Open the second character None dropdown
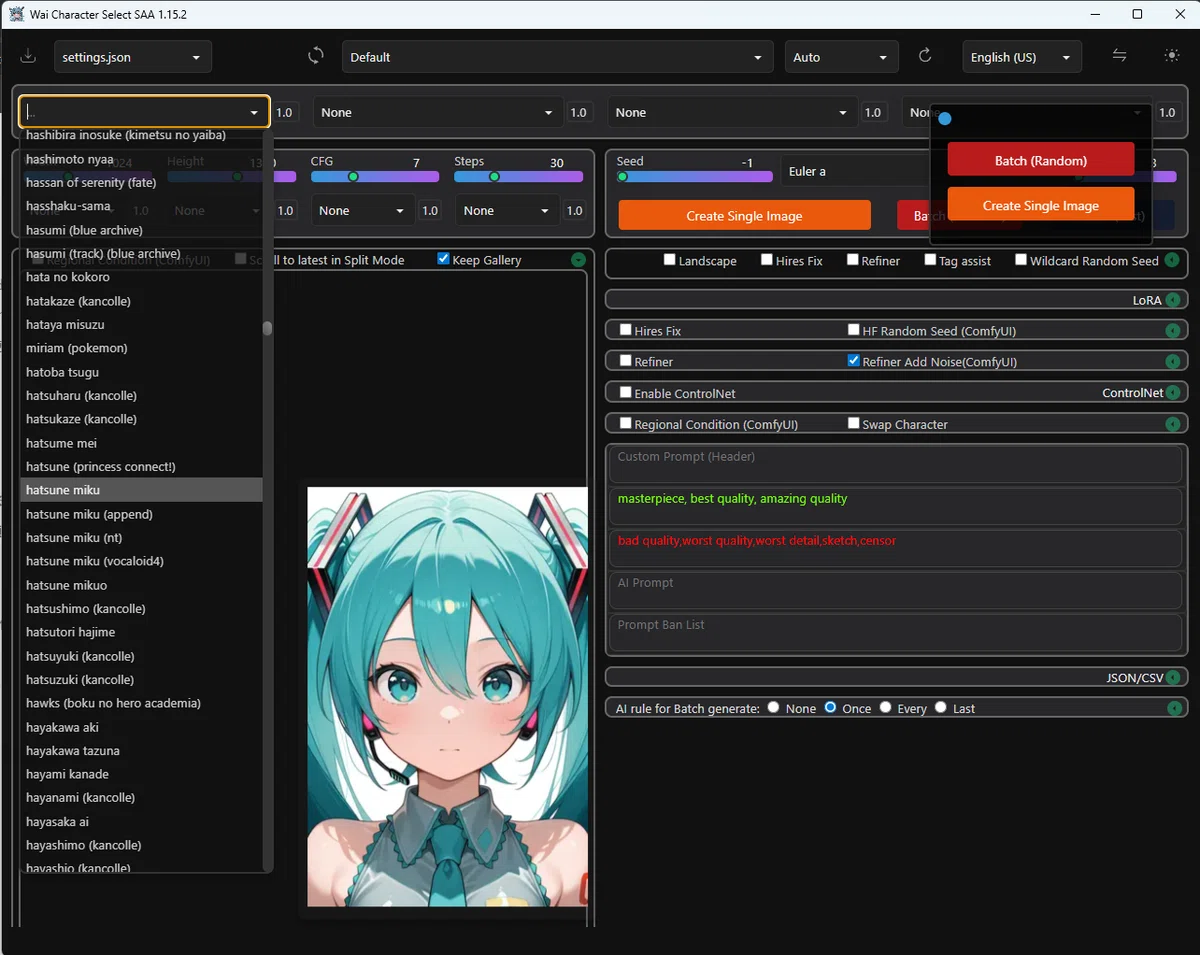The height and width of the screenshot is (955, 1200). coord(438,112)
